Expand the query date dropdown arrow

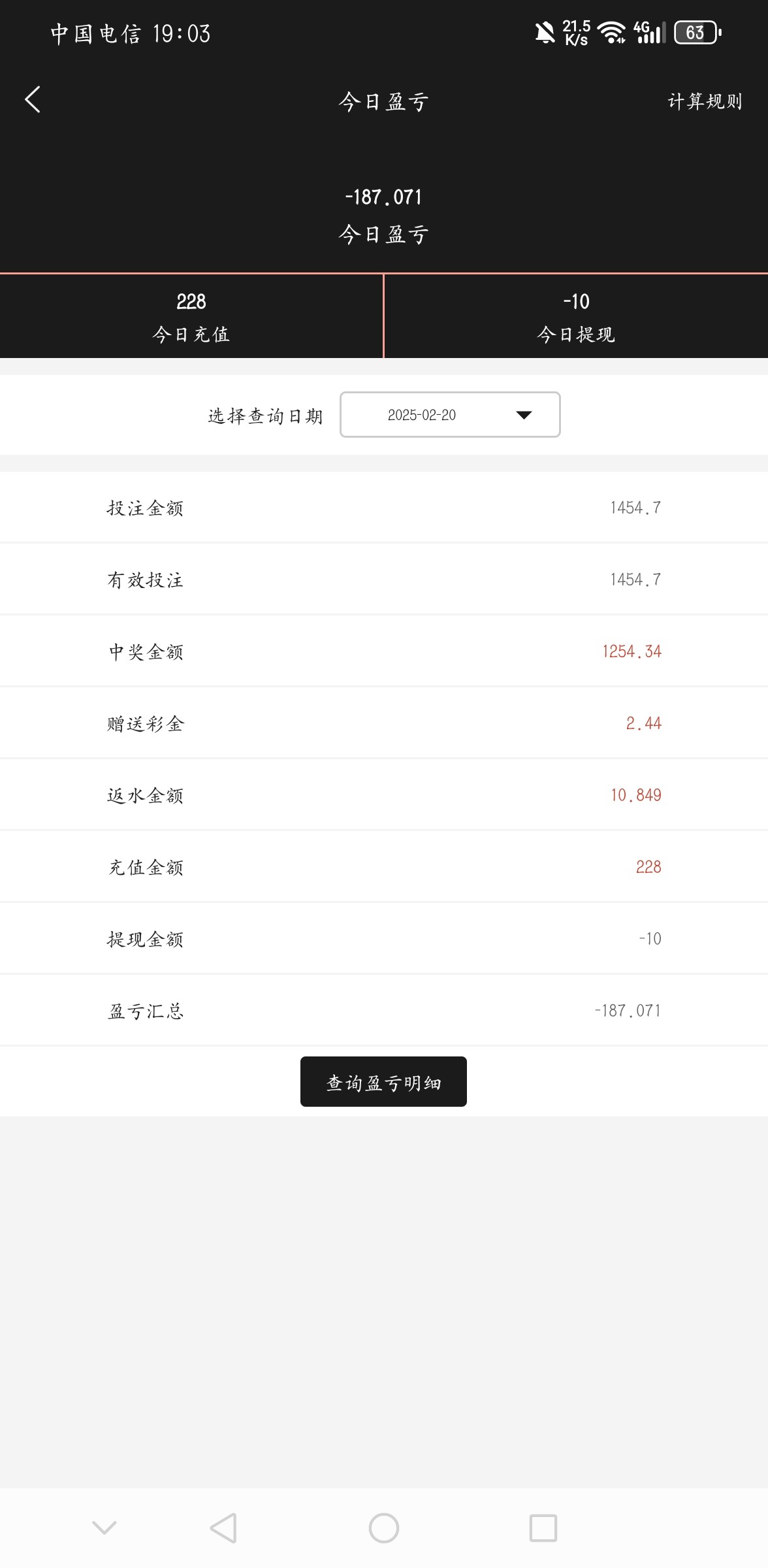tap(524, 415)
